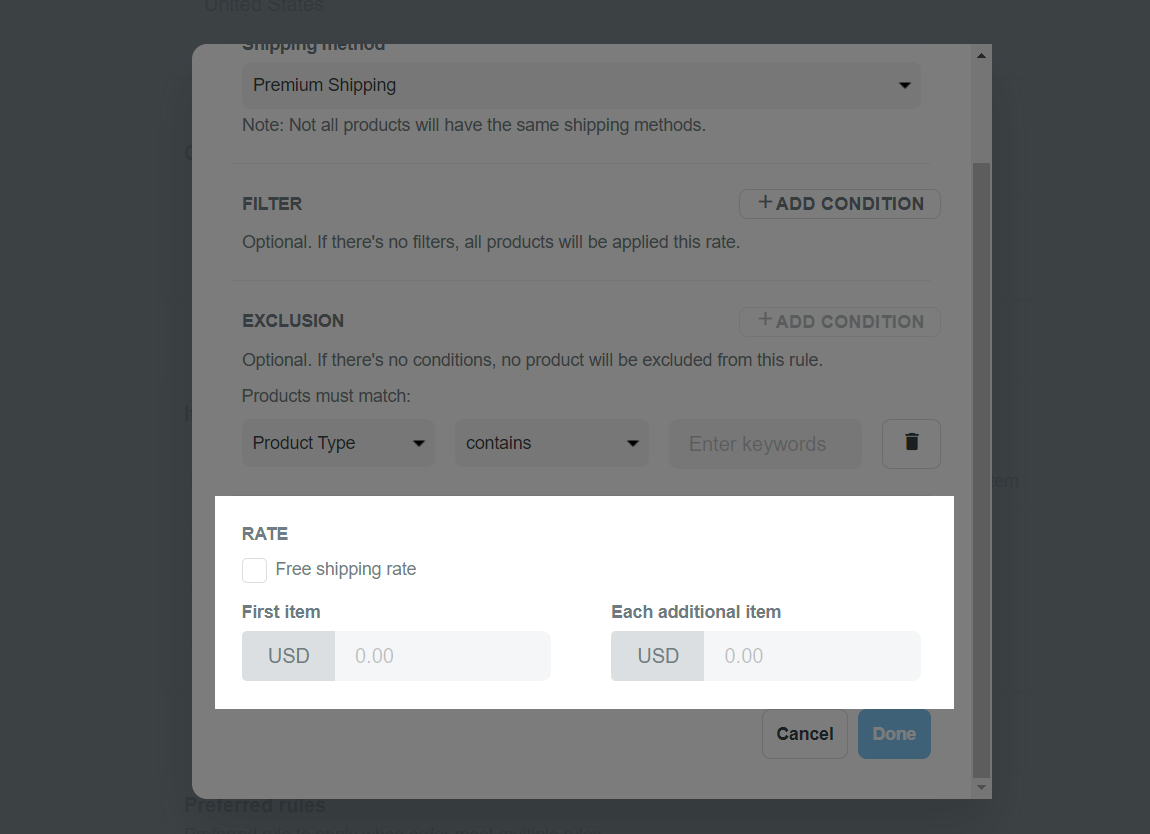Viewport: 1150px width, 834px height.
Task: Focus the Enter keywords field
Action: [x=765, y=444]
